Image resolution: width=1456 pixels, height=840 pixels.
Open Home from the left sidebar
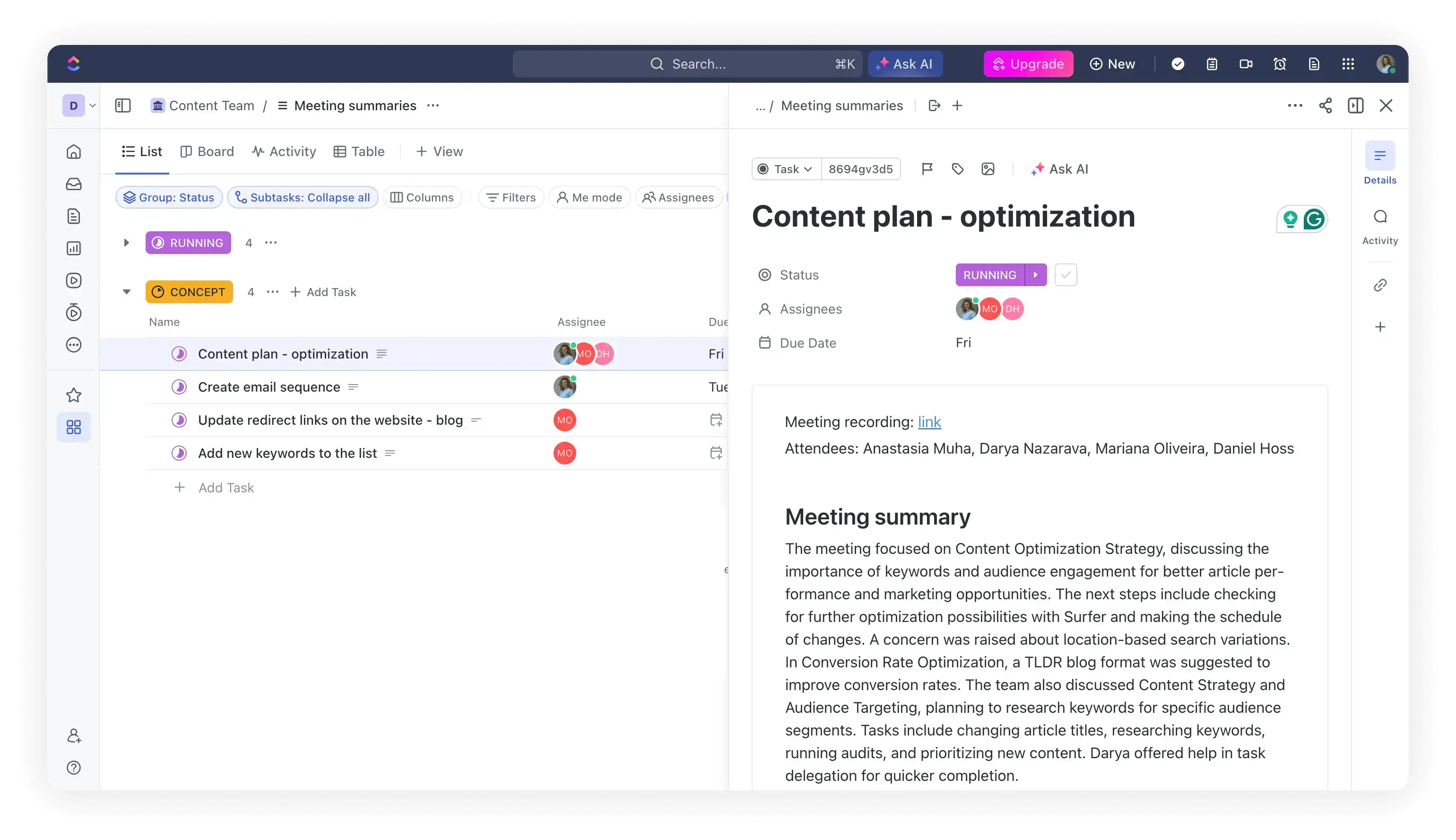74,151
